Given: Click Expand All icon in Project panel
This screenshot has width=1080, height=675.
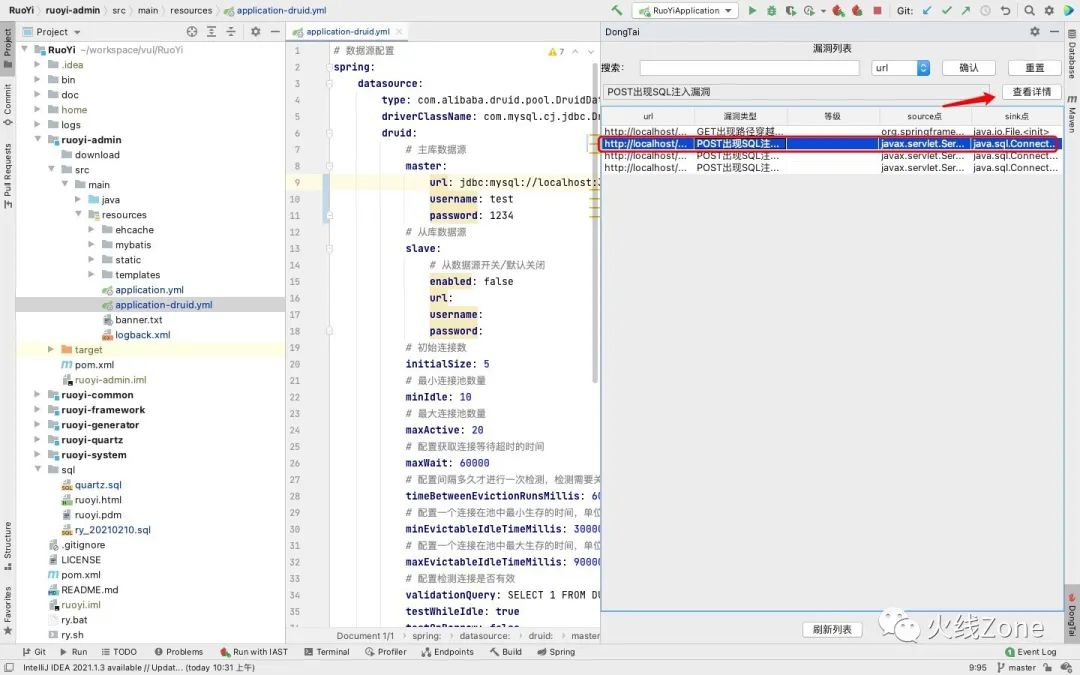Looking at the screenshot, I should tap(211, 32).
